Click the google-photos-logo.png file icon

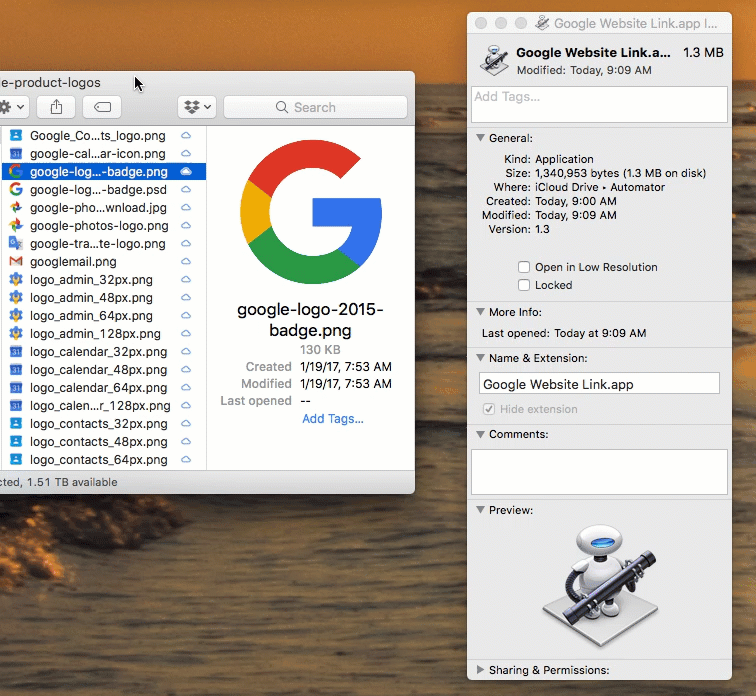tap(16, 226)
